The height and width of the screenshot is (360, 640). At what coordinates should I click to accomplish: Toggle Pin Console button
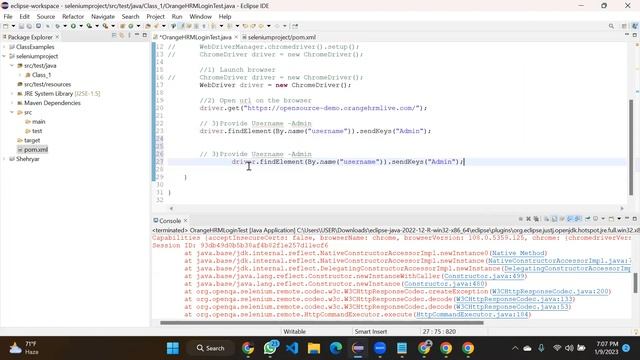pos(588,219)
